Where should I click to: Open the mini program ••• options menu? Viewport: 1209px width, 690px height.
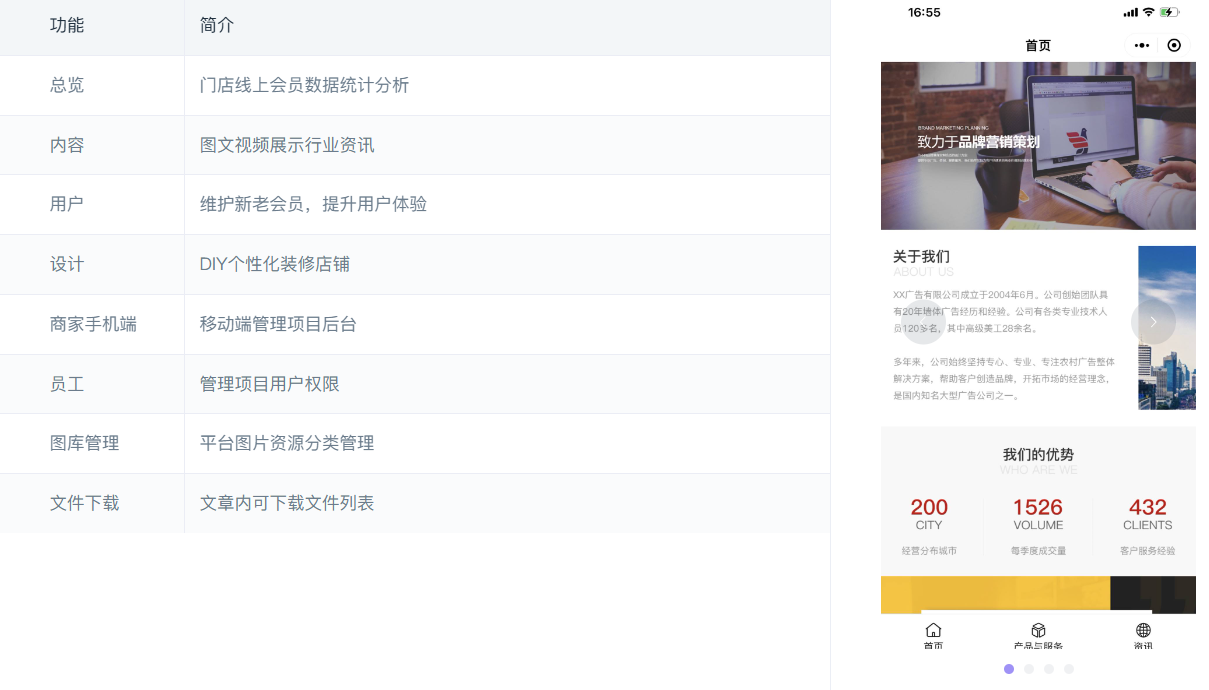(1141, 45)
